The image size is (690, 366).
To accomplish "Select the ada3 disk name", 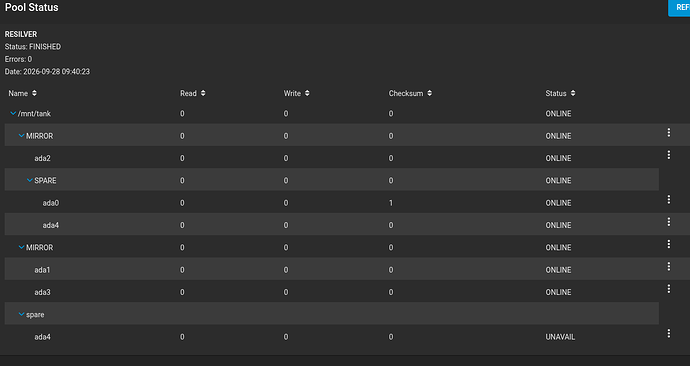I will (x=42, y=292).
